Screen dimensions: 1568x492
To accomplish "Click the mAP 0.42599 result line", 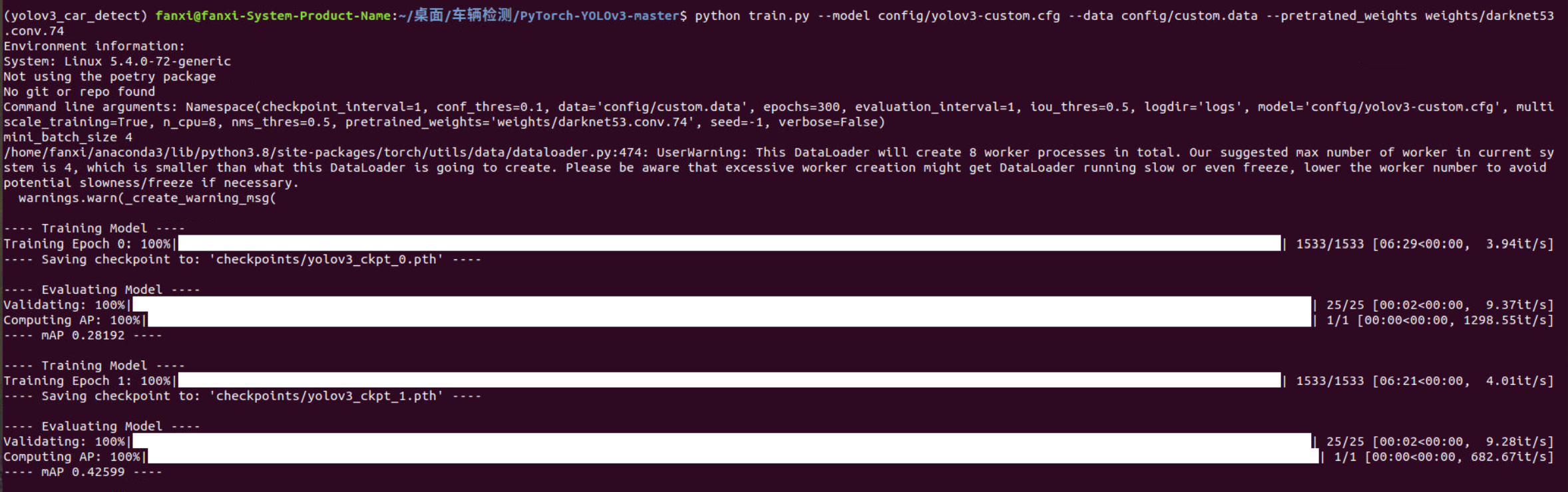I will pos(83,472).
